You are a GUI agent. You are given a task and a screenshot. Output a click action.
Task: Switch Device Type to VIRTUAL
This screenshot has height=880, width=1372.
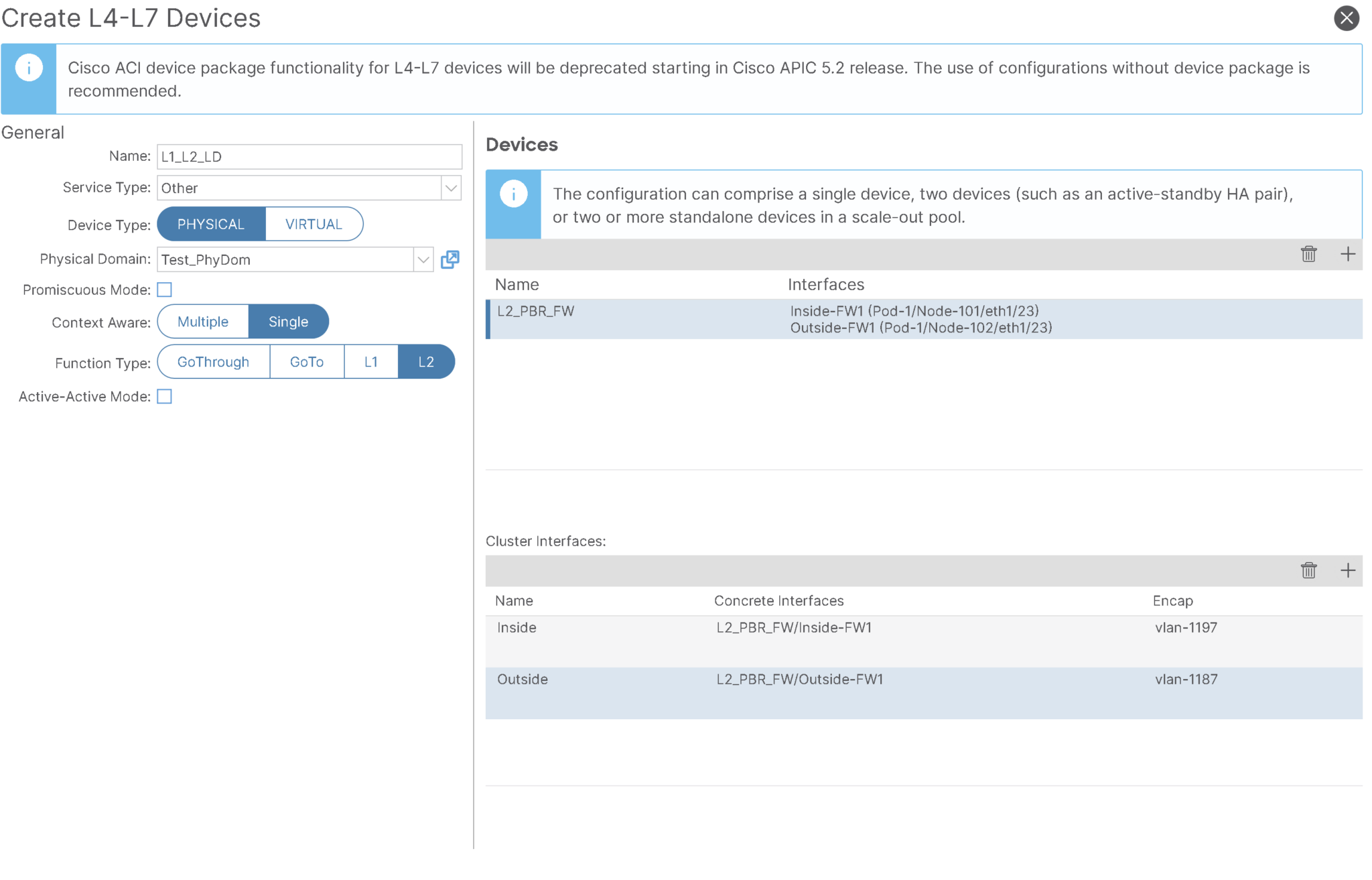tap(314, 225)
